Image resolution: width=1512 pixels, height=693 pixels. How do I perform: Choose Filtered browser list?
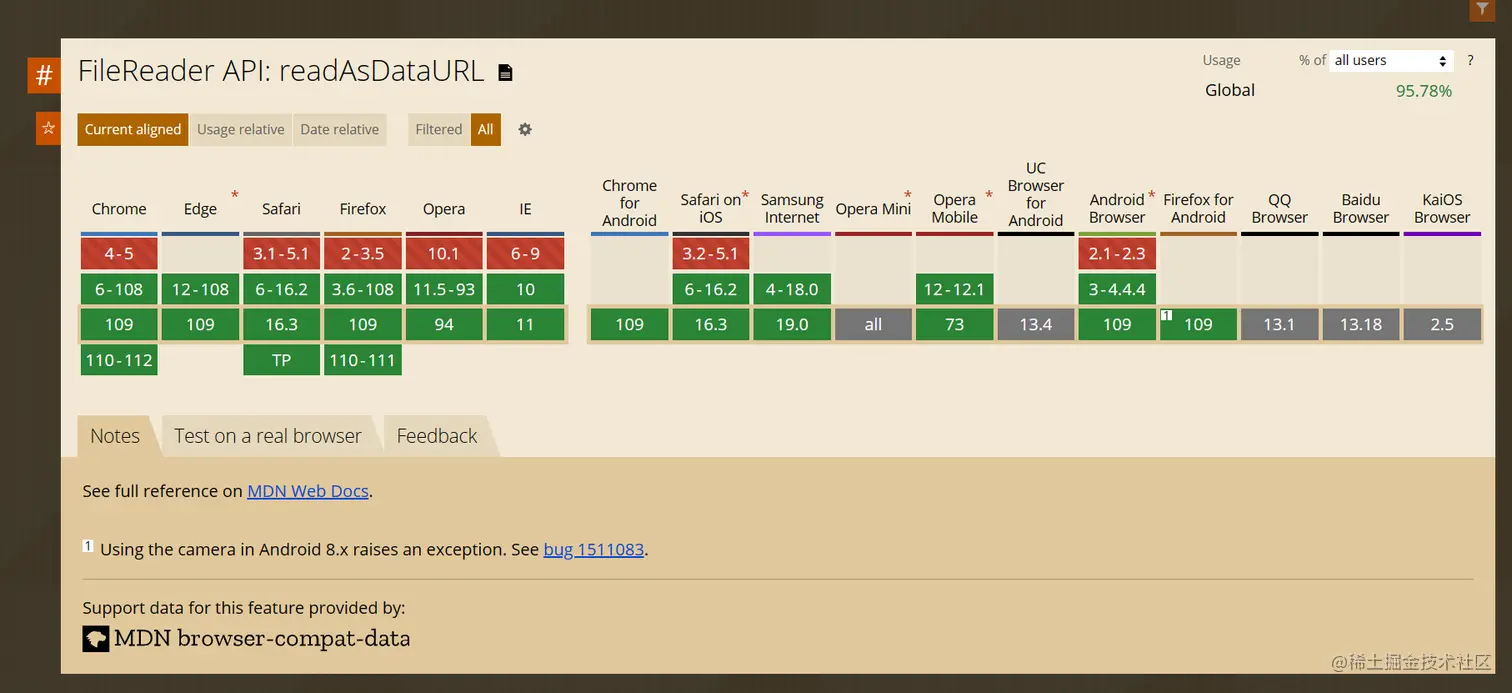pos(439,129)
